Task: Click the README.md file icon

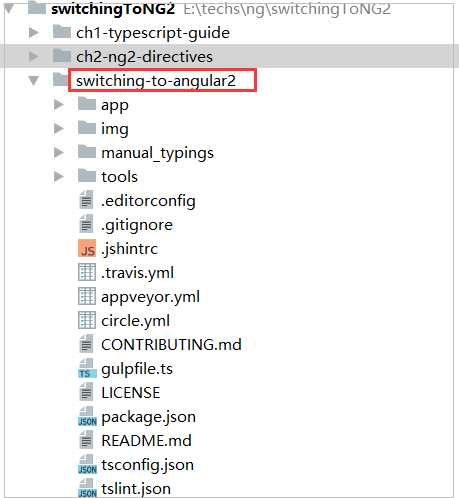Action: click(86, 440)
